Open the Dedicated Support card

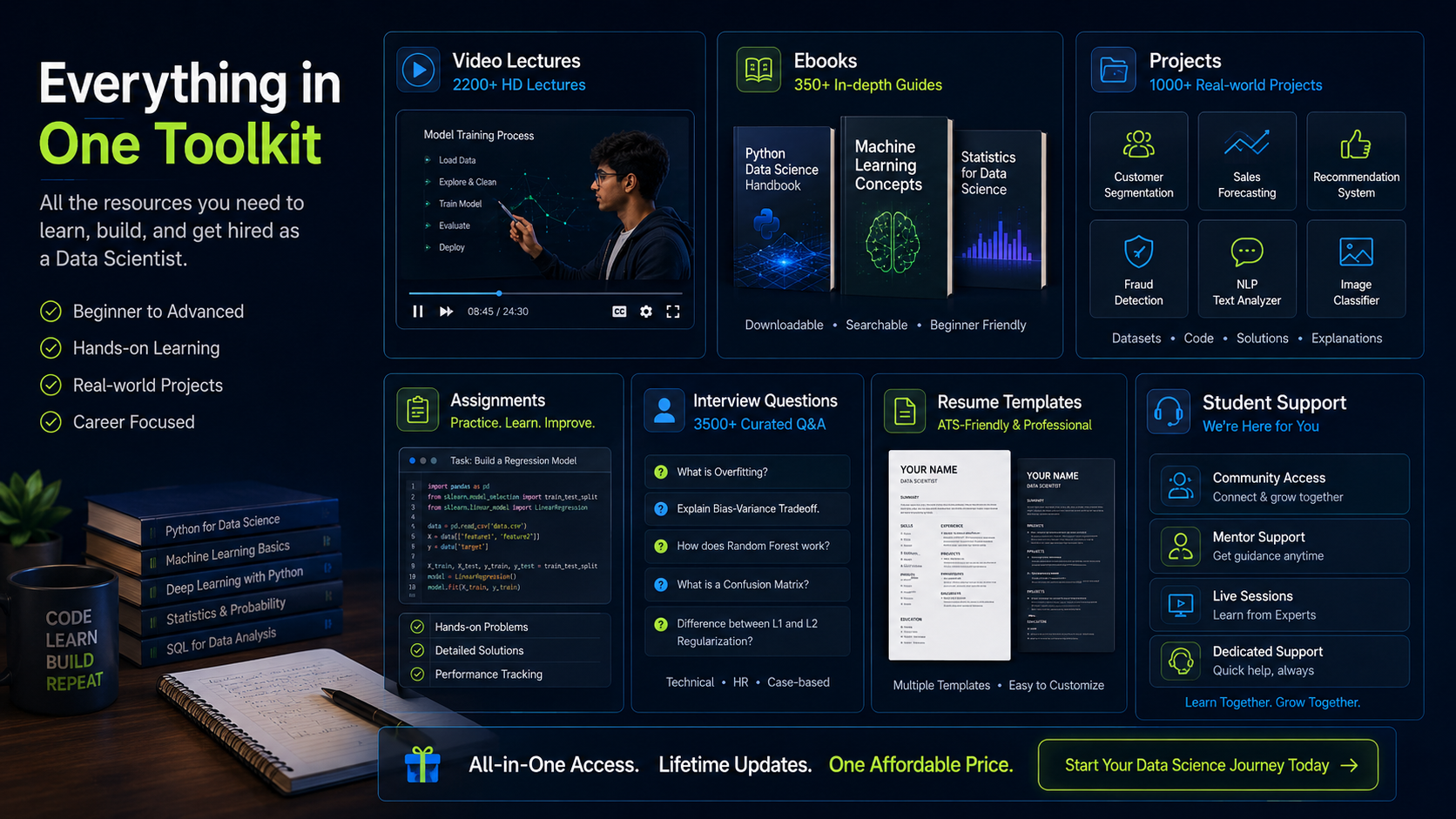(1278, 661)
